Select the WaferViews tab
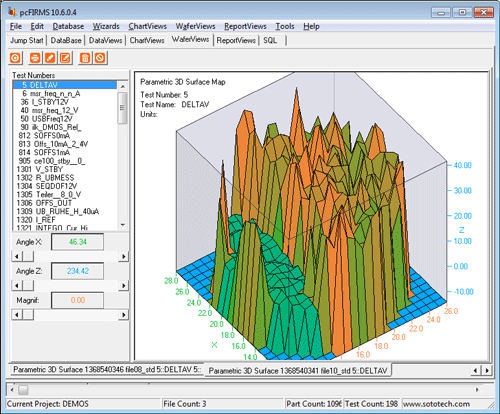 coord(190,39)
